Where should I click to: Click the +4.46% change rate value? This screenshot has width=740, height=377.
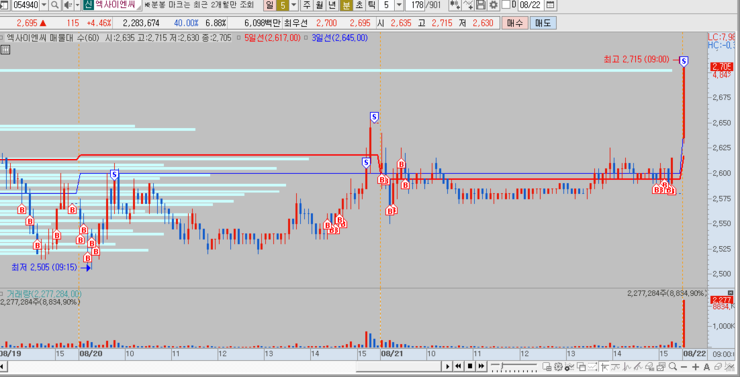(x=99, y=23)
